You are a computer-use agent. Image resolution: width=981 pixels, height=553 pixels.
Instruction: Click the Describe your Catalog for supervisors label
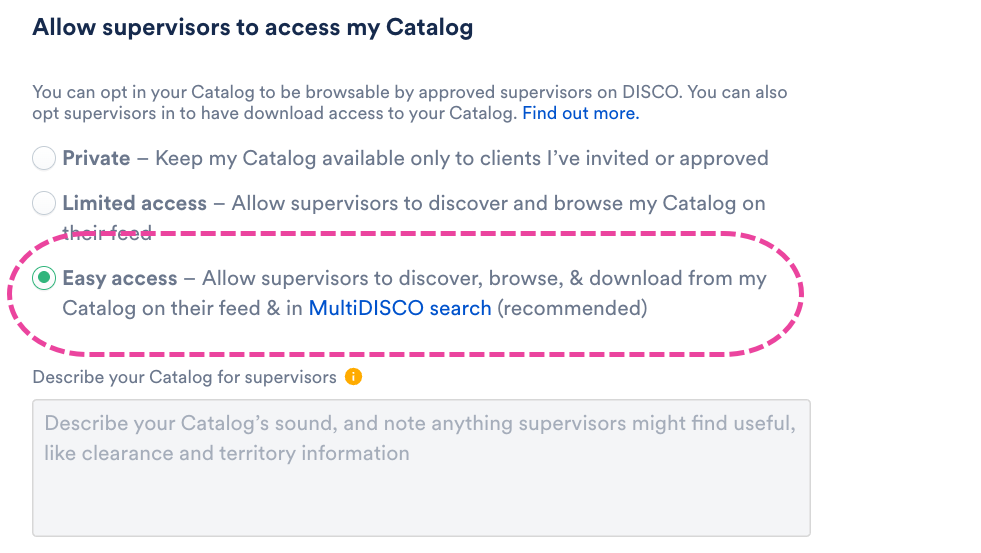184,377
